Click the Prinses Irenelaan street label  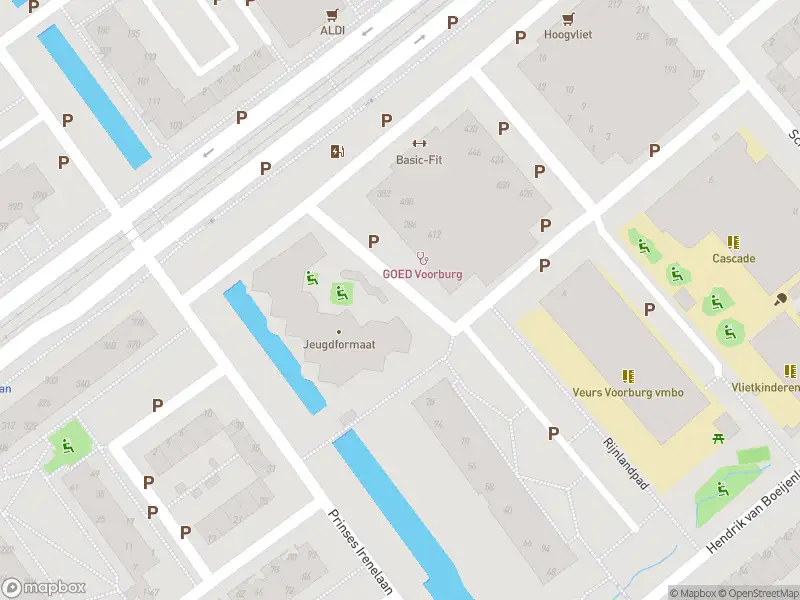tap(361, 552)
